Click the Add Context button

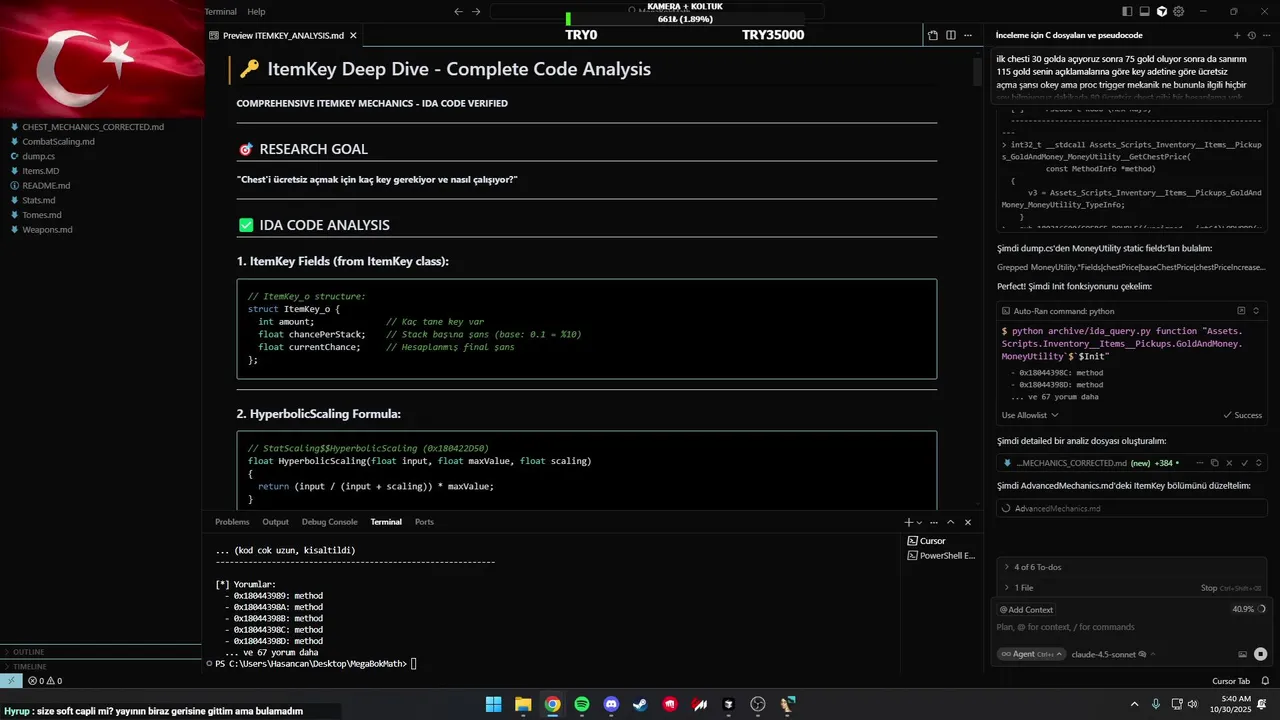pyautogui.click(x=1026, y=609)
